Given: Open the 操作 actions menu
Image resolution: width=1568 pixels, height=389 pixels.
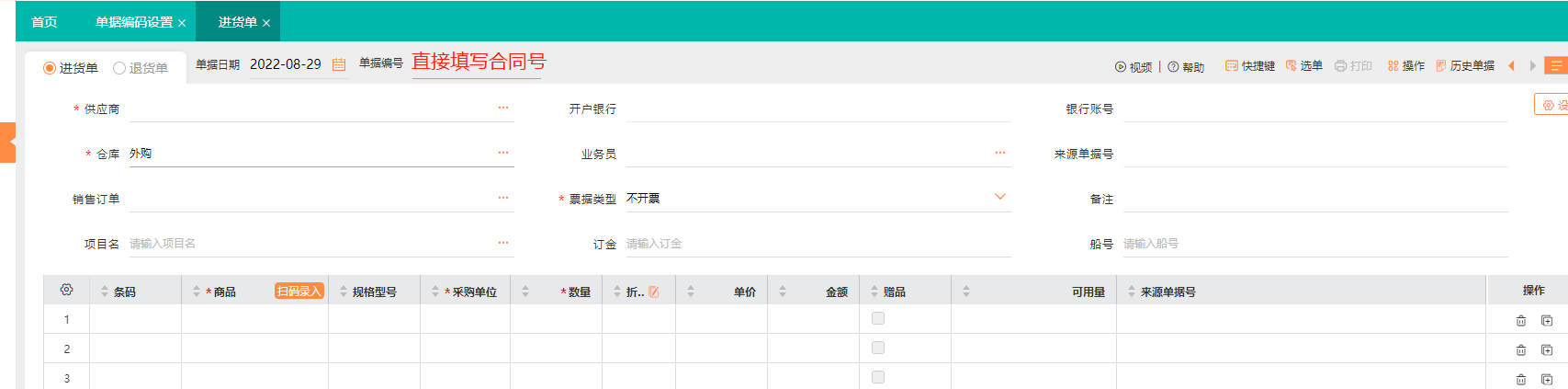Looking at the screenshot, I should (x=1406, y=66).
